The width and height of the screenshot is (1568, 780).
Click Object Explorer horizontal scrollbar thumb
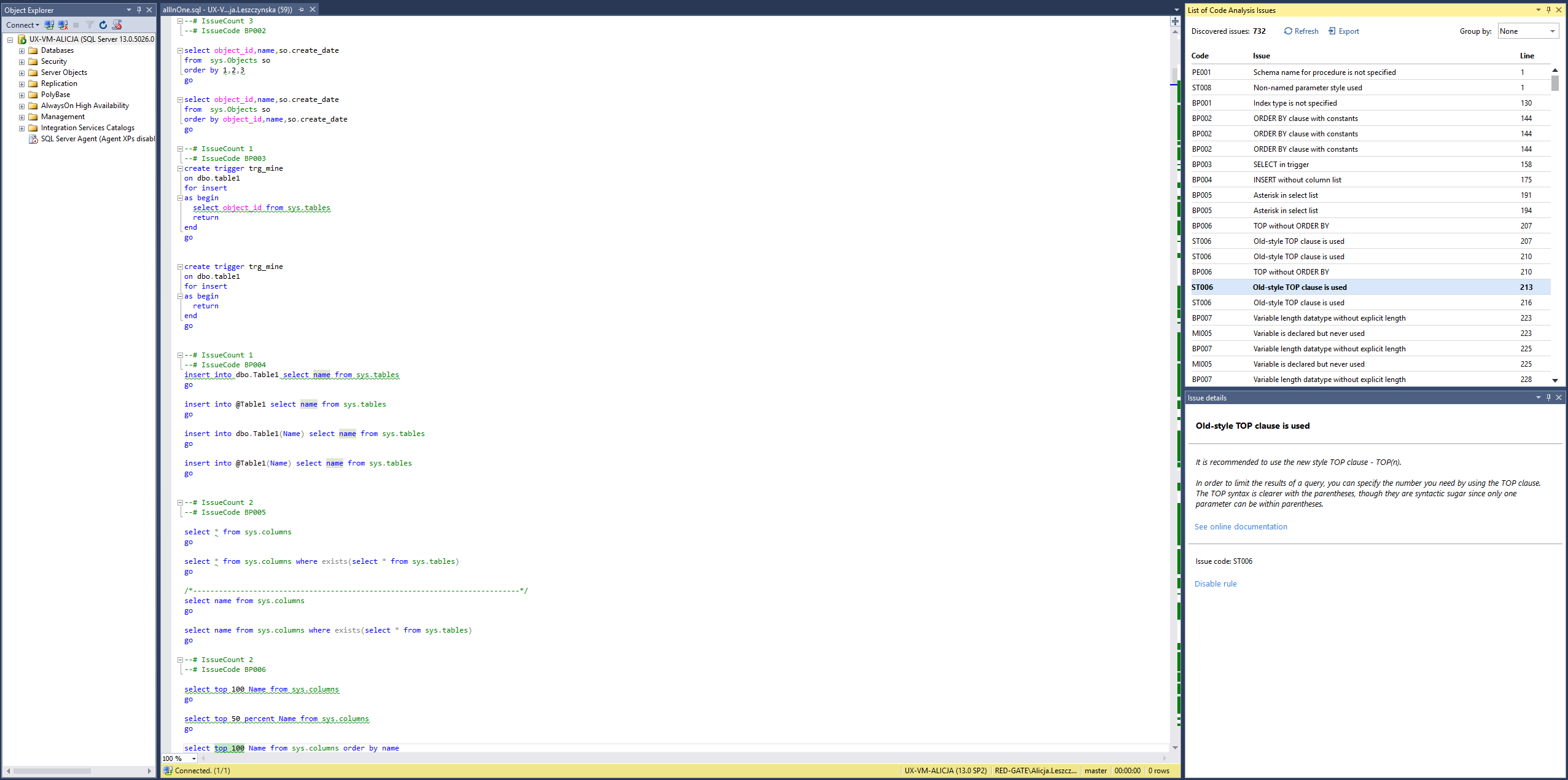tap(52, 771)
